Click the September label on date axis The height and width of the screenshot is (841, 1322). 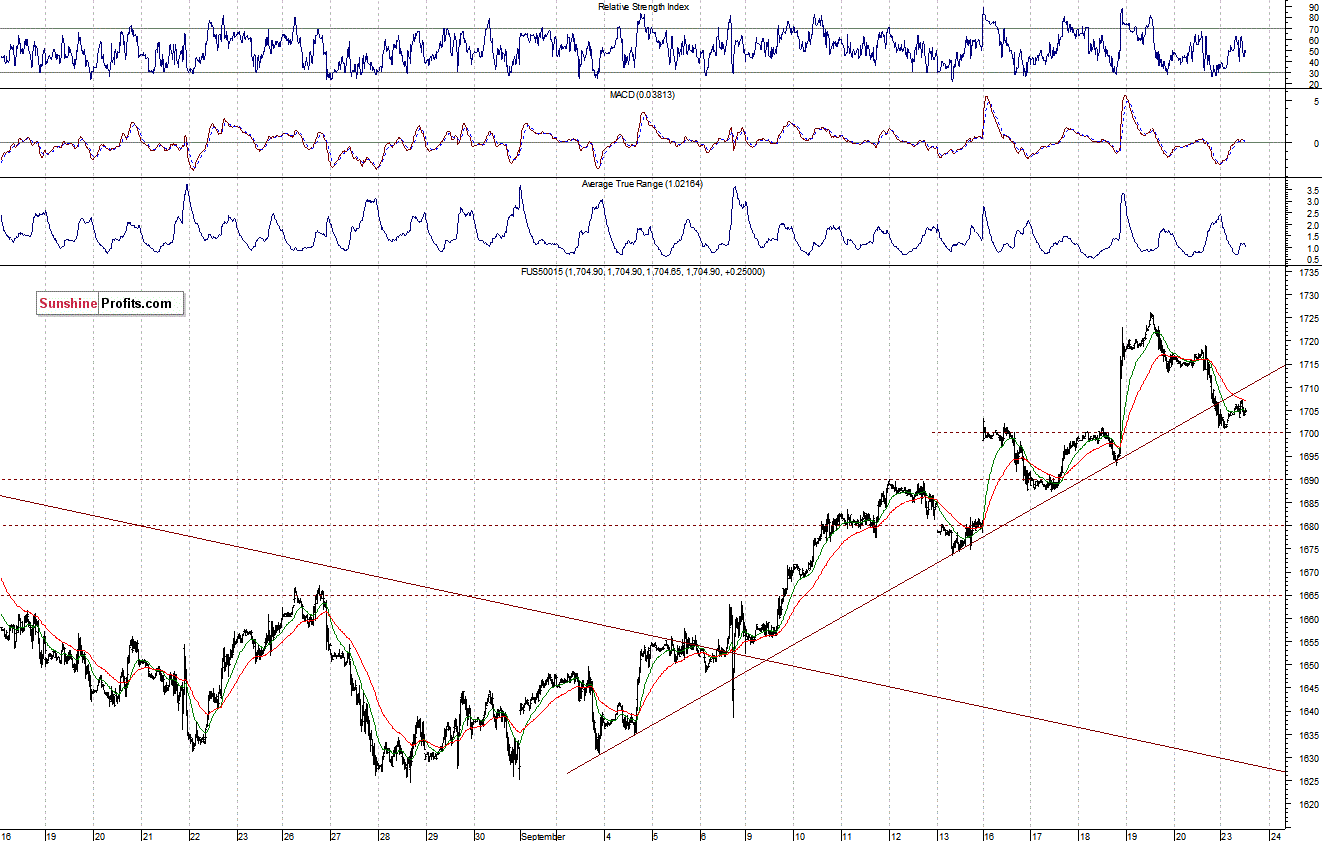pos(544,835)
